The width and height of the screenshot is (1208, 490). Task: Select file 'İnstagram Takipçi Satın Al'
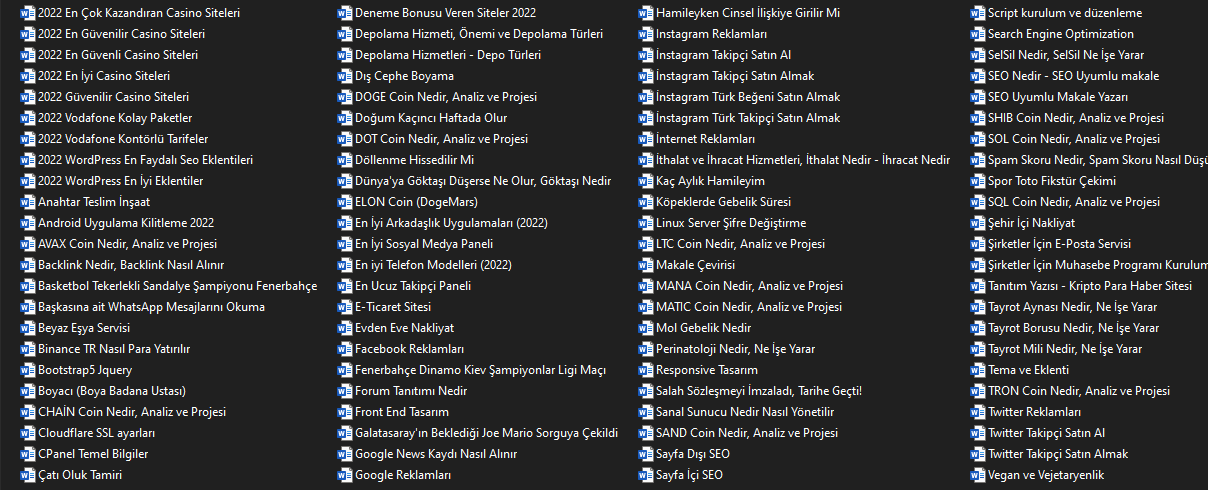(x=724, y=55)
